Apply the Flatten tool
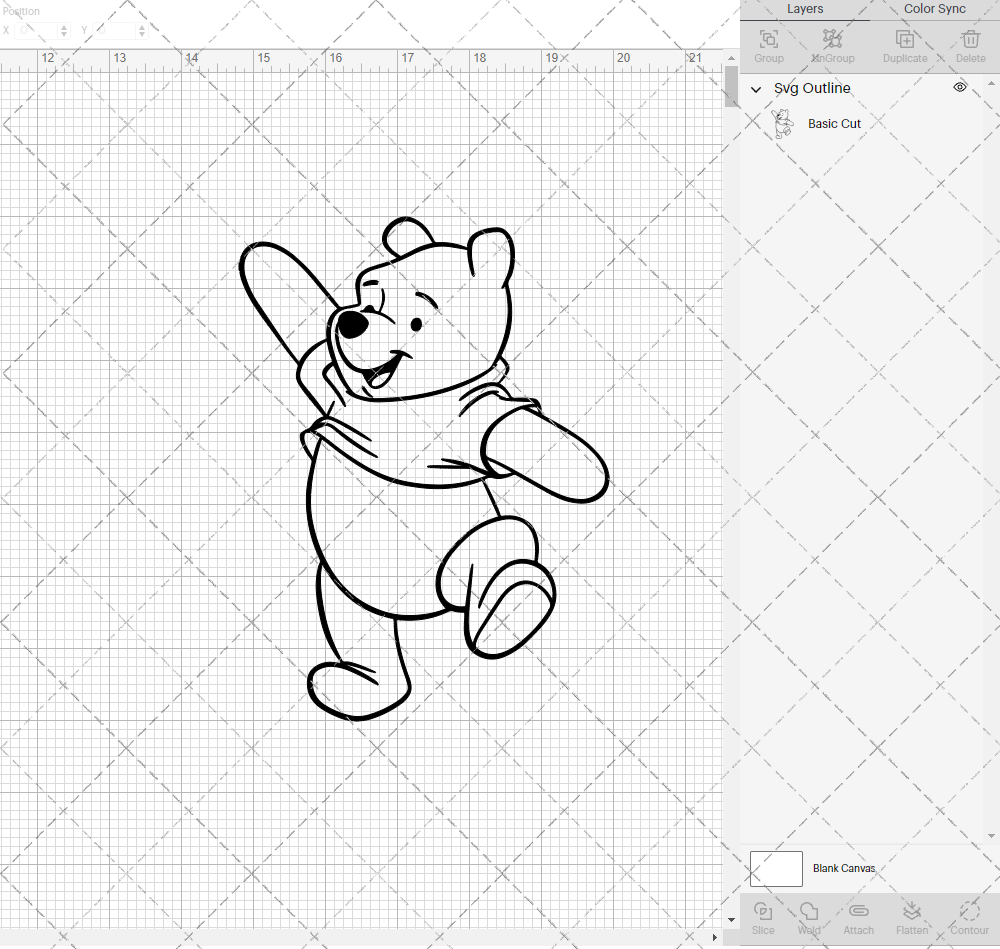 pyautogui.click(x=912, y=915)
